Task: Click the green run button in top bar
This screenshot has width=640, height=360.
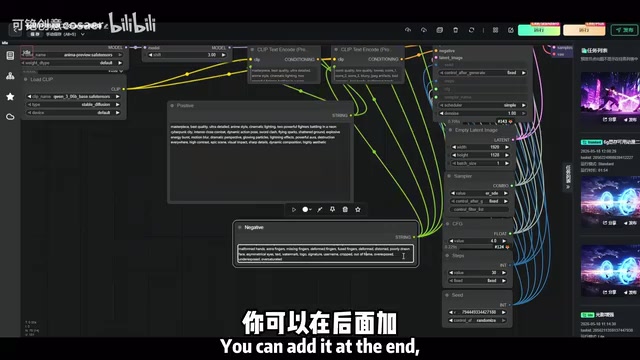Action: [x=539, y=30]
